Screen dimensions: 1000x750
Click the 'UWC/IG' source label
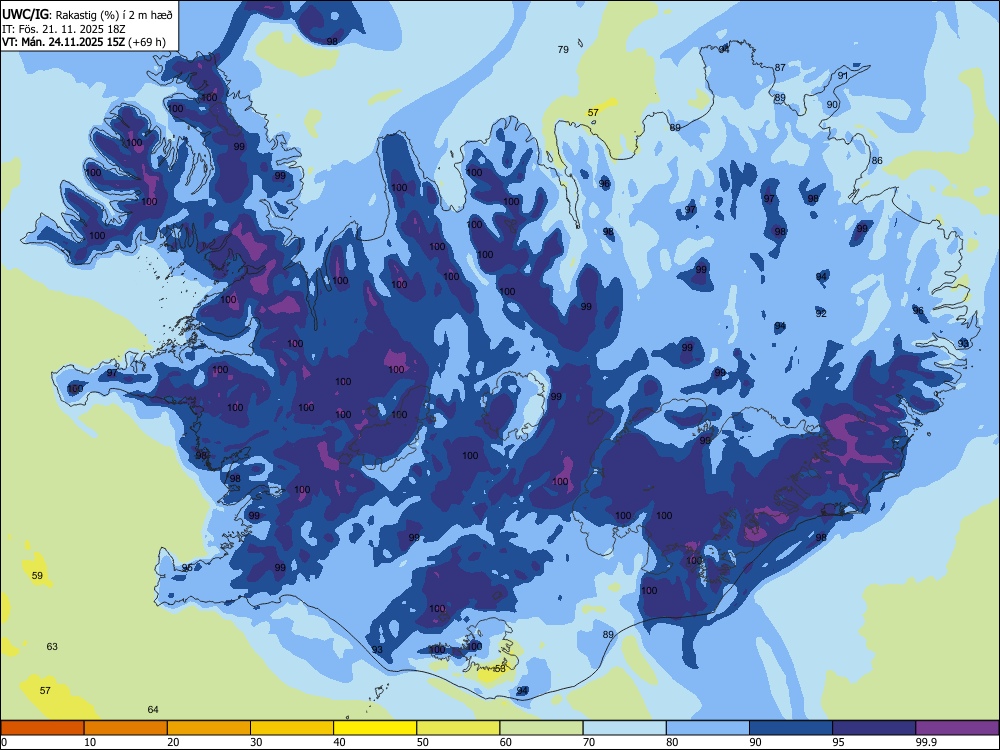[25, 14]
